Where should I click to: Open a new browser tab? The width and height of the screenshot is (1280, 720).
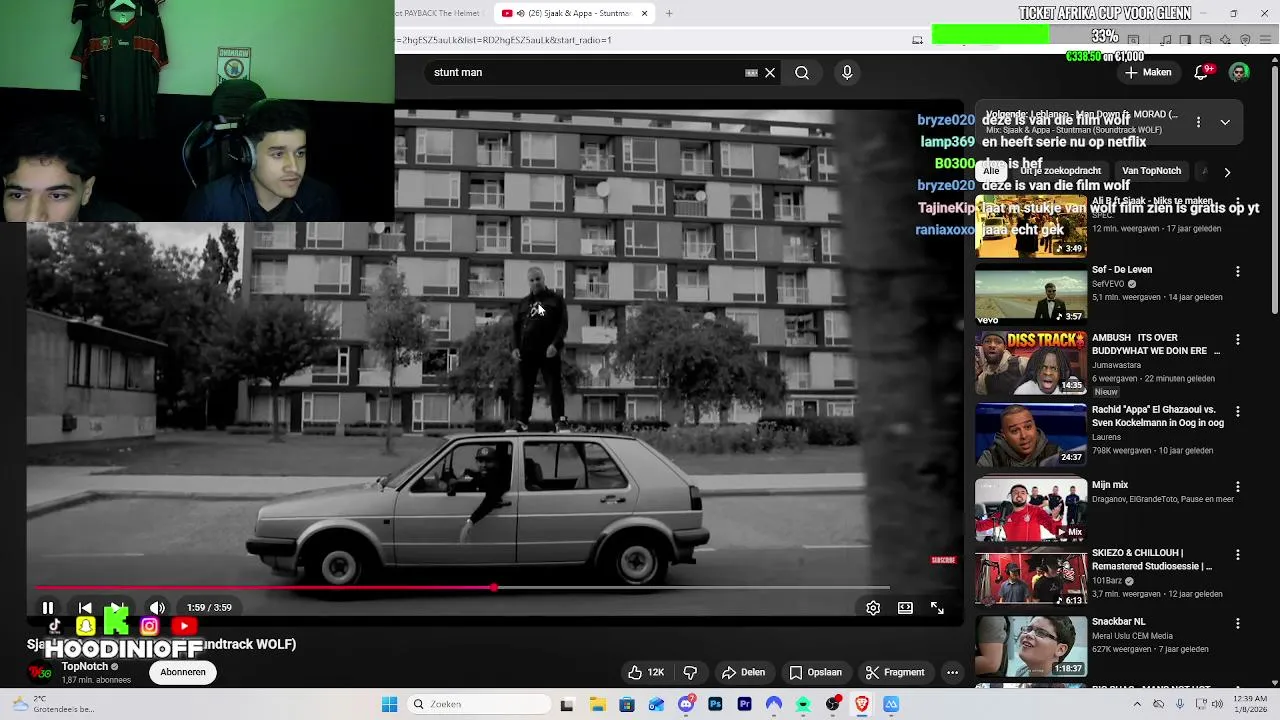[x=669, y=13]
